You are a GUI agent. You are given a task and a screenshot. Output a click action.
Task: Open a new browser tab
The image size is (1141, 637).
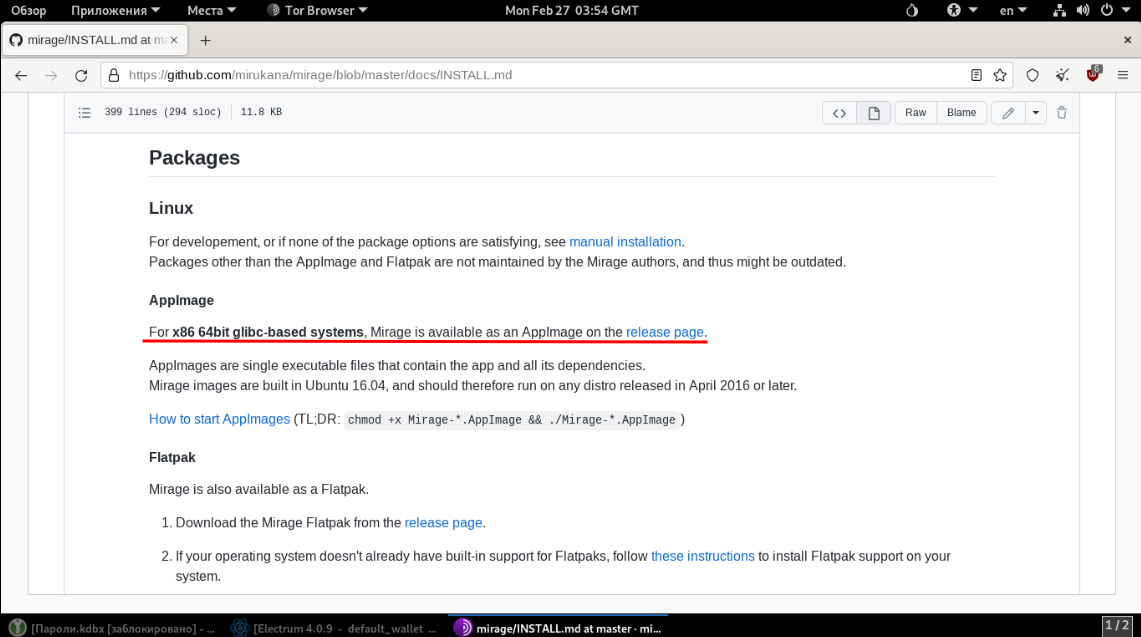206,41
